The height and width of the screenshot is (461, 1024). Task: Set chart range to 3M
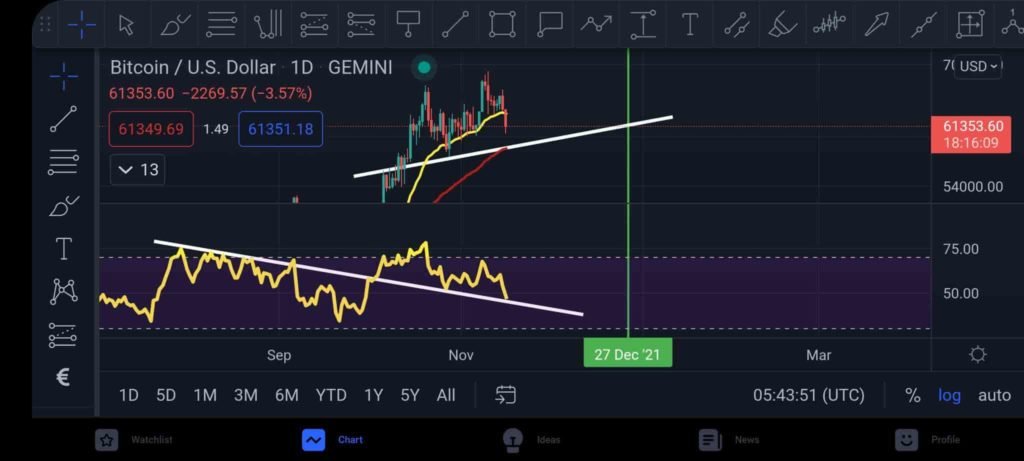coord(245,395)
